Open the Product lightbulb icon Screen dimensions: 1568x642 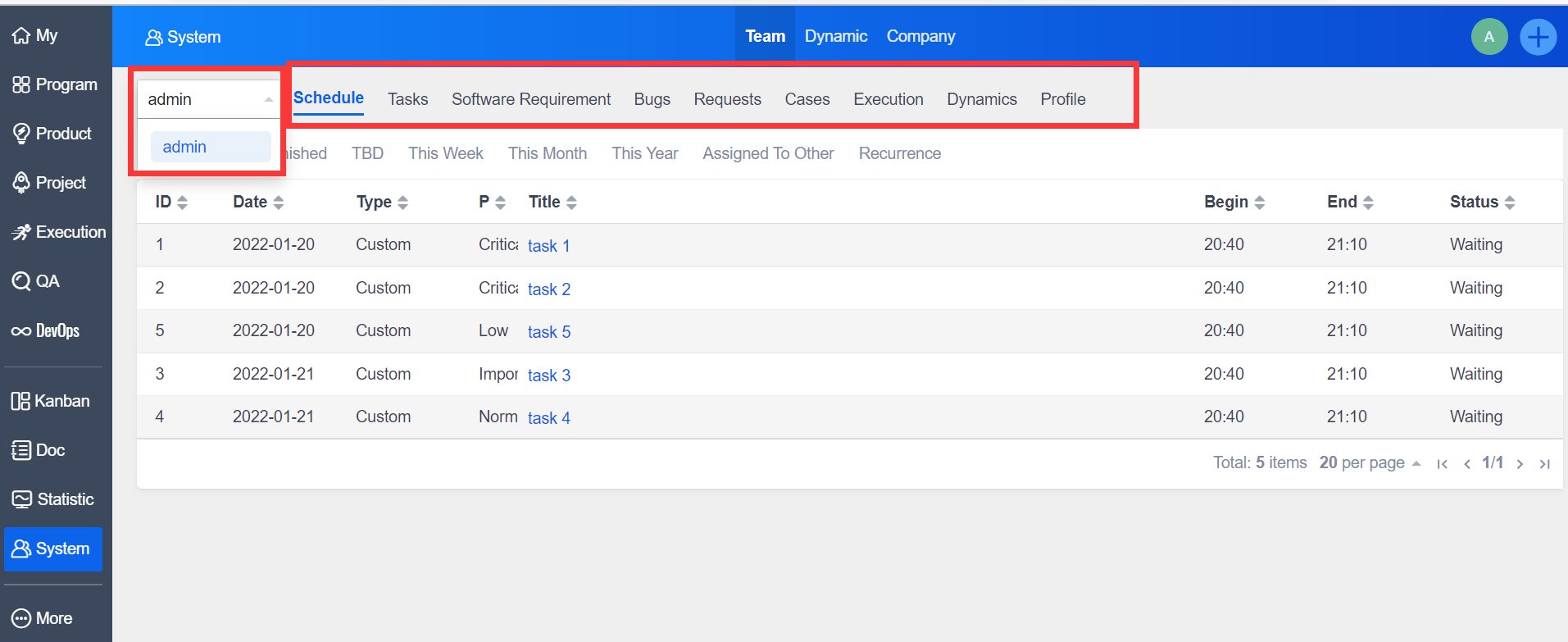pos(22,134)
